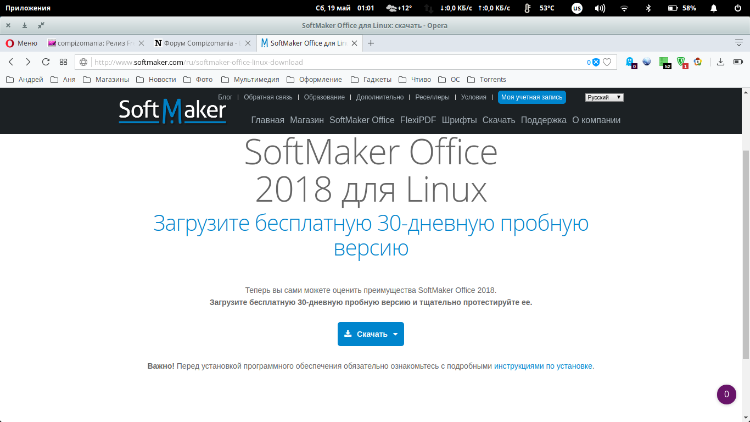Screen dimensions: 750x422
Task: Reload the current page
Action: click(x=46, y=62)
